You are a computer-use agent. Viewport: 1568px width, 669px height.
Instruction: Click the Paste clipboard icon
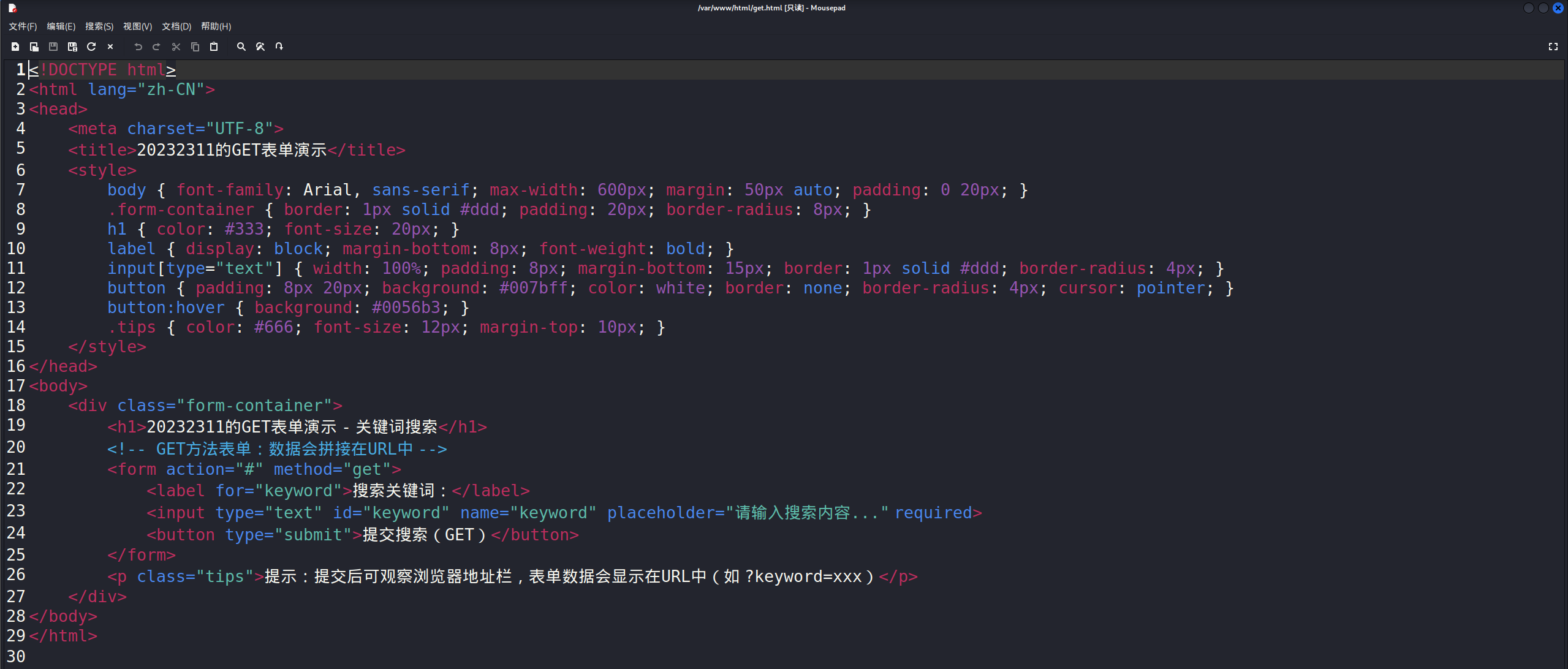click(x=214, y=47)
